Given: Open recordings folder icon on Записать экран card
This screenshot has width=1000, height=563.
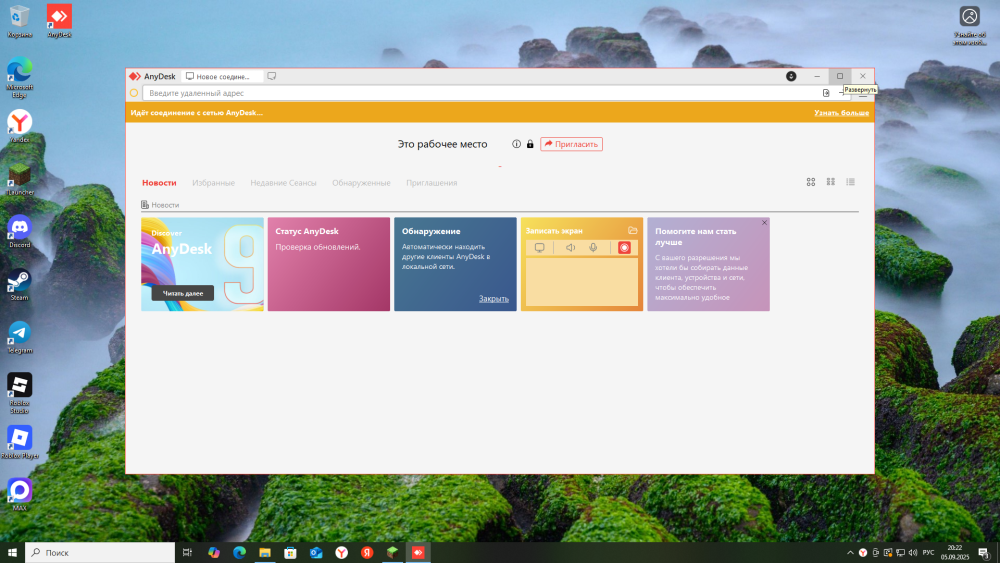Looking at the screenshot, I should (633, 230).
